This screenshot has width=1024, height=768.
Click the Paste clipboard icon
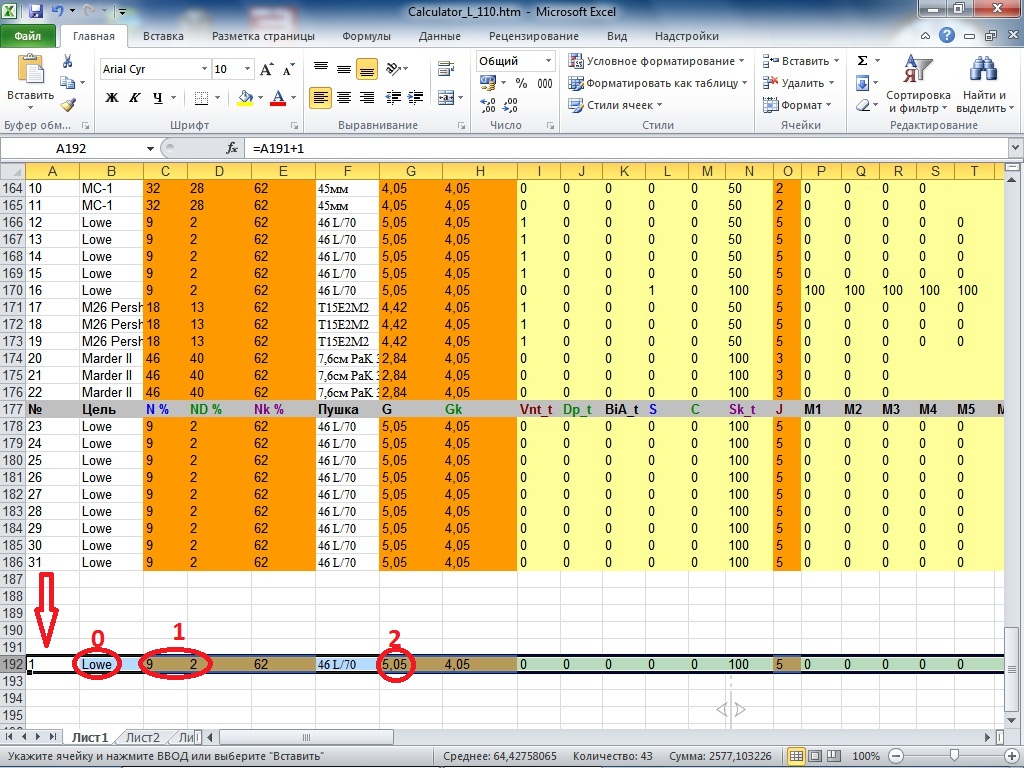click(30, 70)
